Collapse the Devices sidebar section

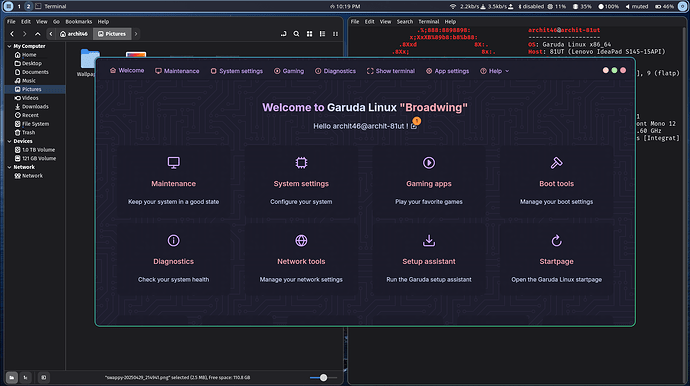(9, 141)
